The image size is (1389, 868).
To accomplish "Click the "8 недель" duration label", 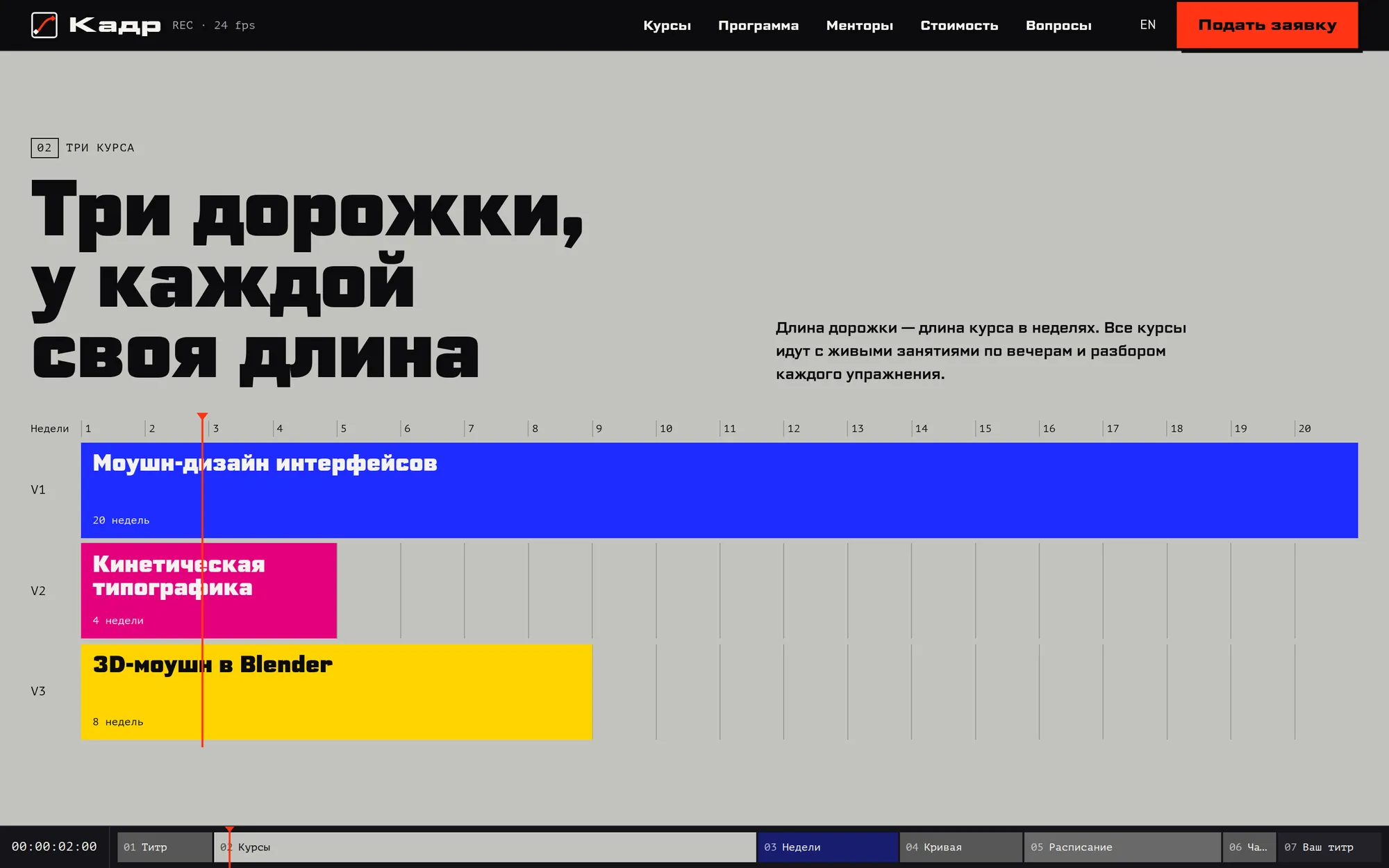I will [118, 722].
